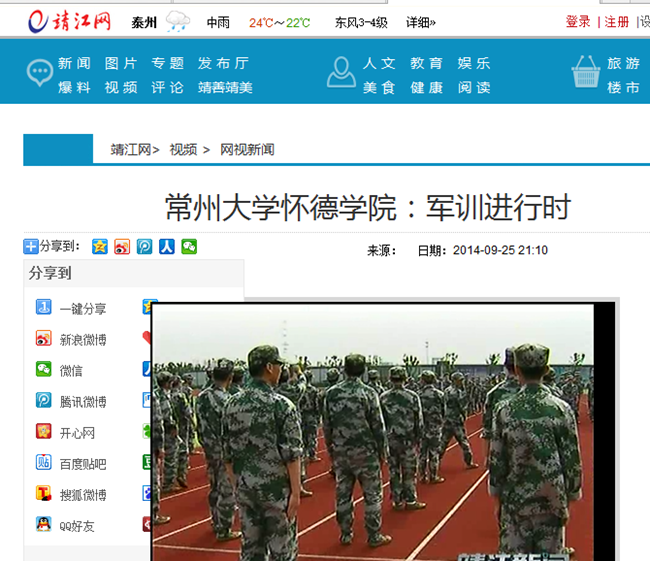Go to 网视新闻 breadcrumb link
This screenshot has width=650, height=561.
(247, 149)
